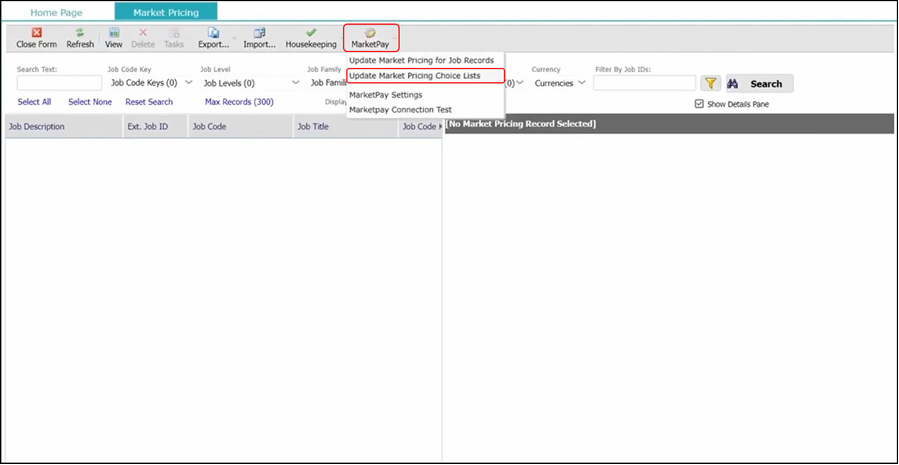Switch to the Home Page tab
The image size is (899, 465).
coord(56,12)
